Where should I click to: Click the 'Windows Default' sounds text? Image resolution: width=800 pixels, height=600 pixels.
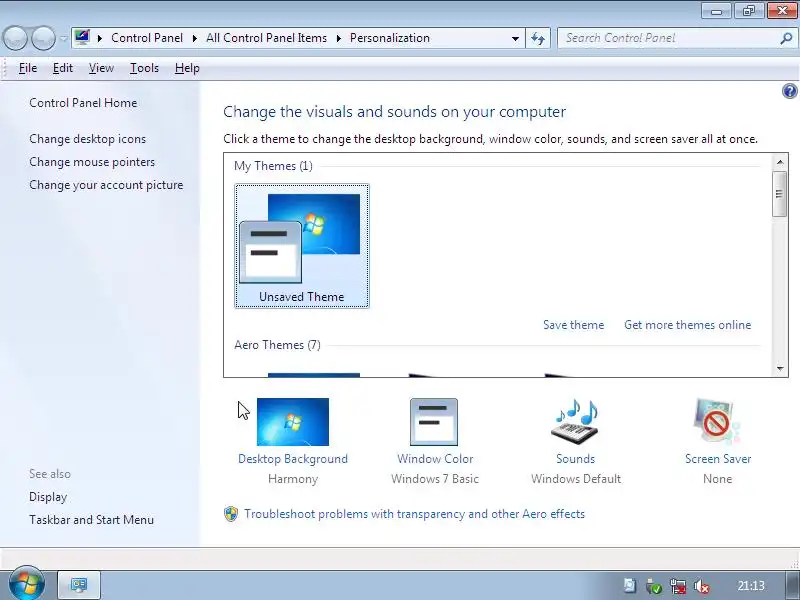(x=576, y=479)
